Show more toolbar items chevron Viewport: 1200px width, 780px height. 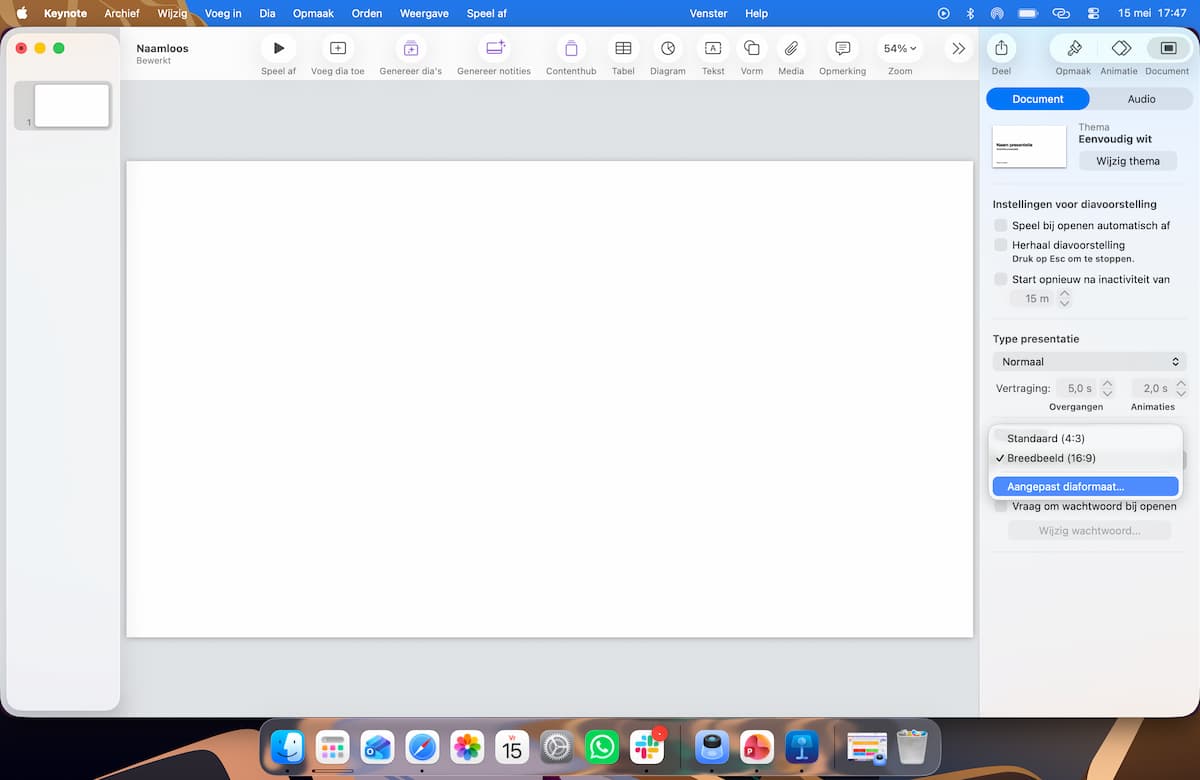[958, 48]
